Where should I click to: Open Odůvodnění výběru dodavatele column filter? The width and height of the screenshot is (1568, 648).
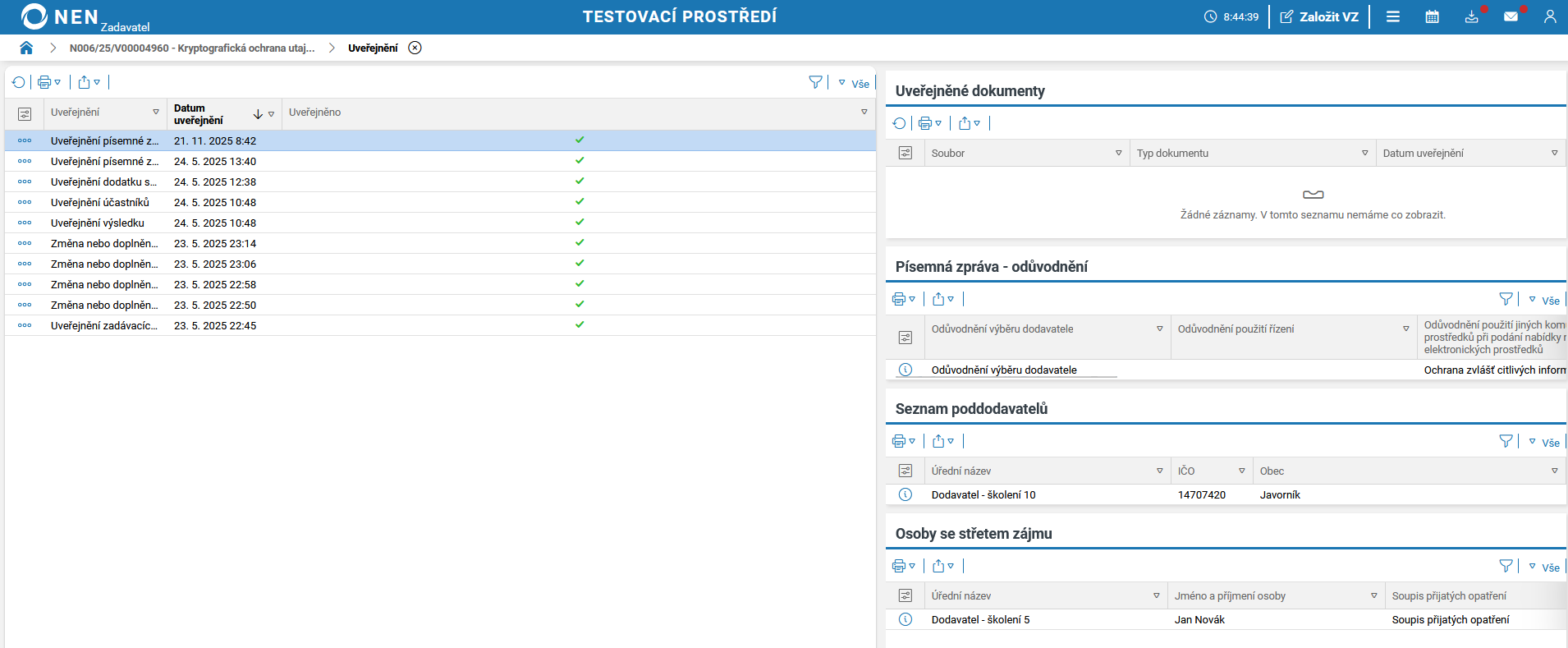click(1159, 329)
